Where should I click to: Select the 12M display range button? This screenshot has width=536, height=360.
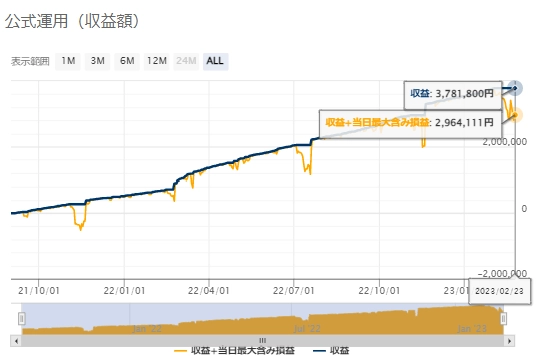[157, 62]
